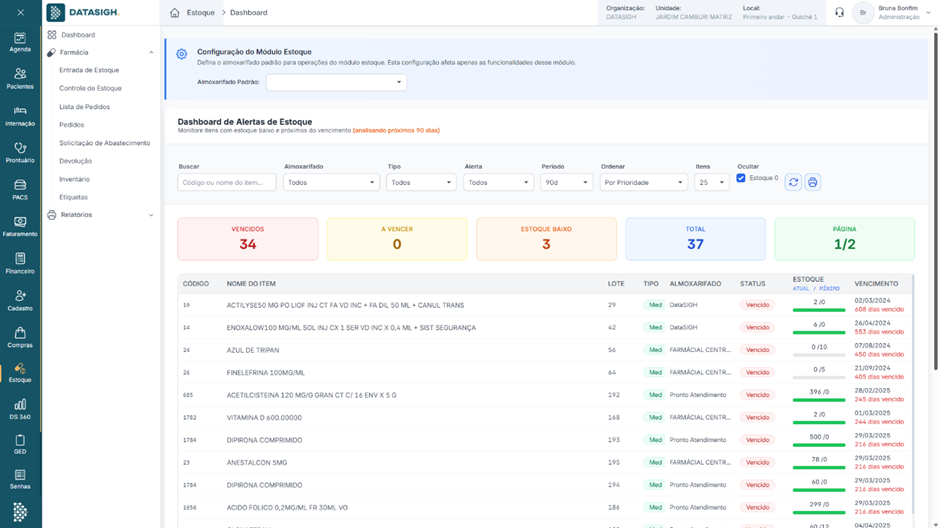
Task: Open the Almoxarifado Padrão dropdown
Action: point(336,82)
